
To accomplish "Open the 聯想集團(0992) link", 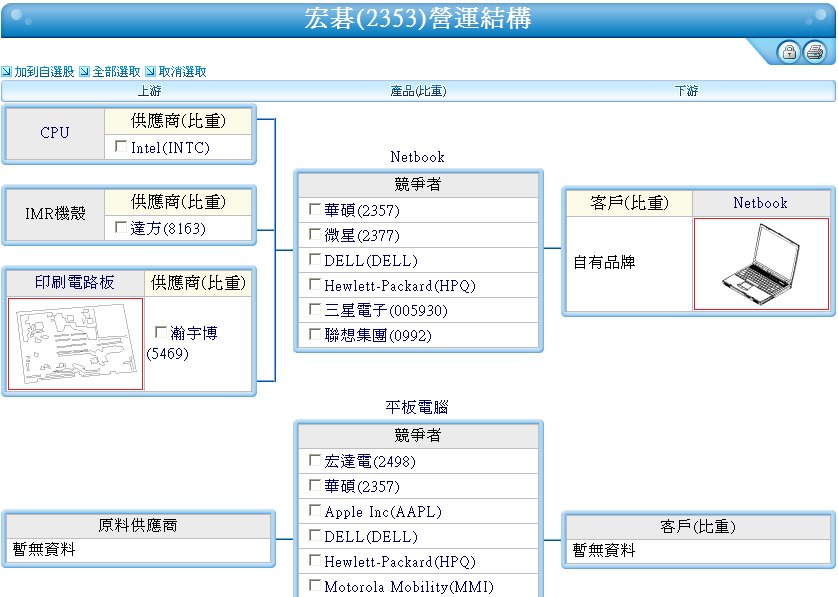I will (378, 336).
